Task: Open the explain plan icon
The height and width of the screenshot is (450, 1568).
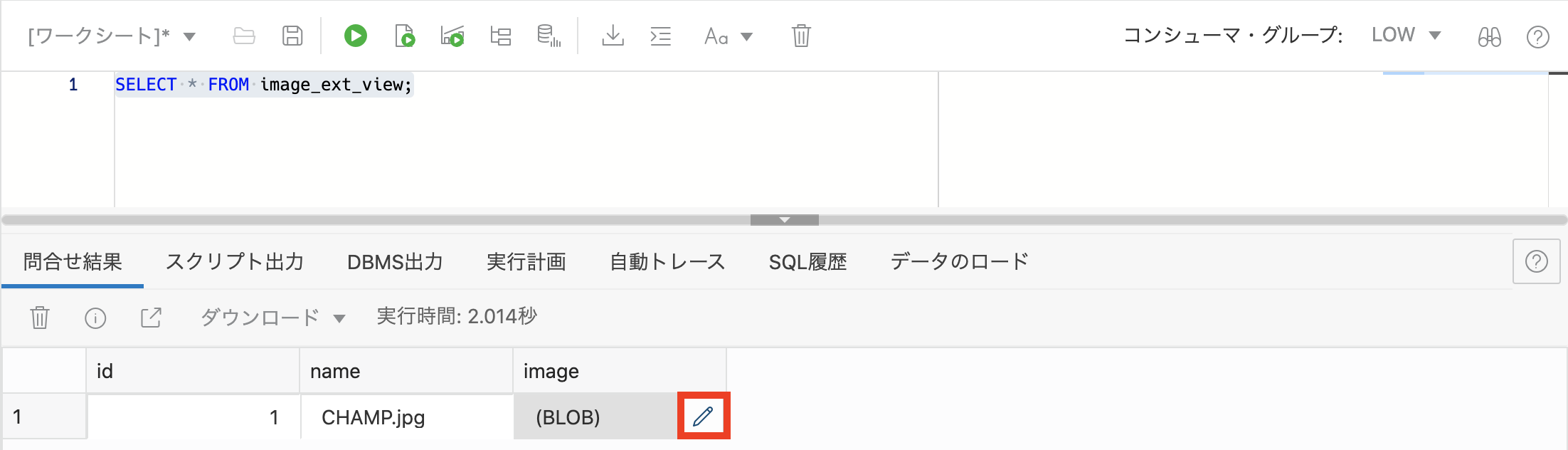Action: click(500, 36)
